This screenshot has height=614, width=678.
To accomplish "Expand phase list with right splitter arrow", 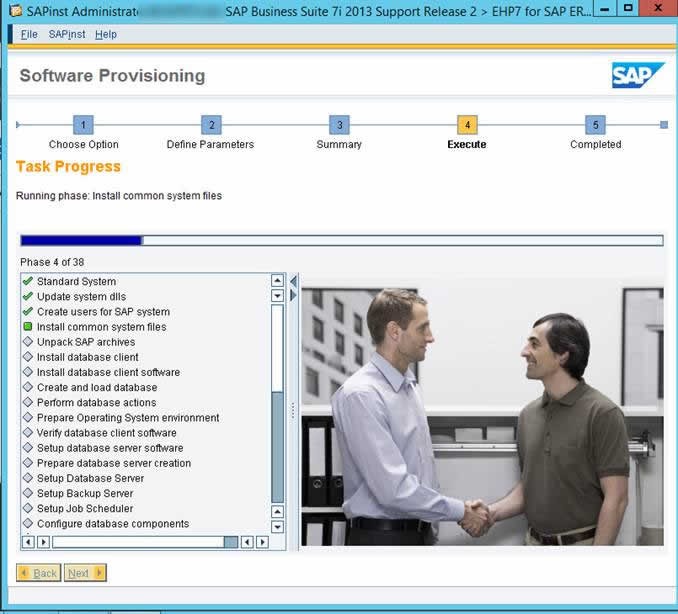I will click(293, 295).
